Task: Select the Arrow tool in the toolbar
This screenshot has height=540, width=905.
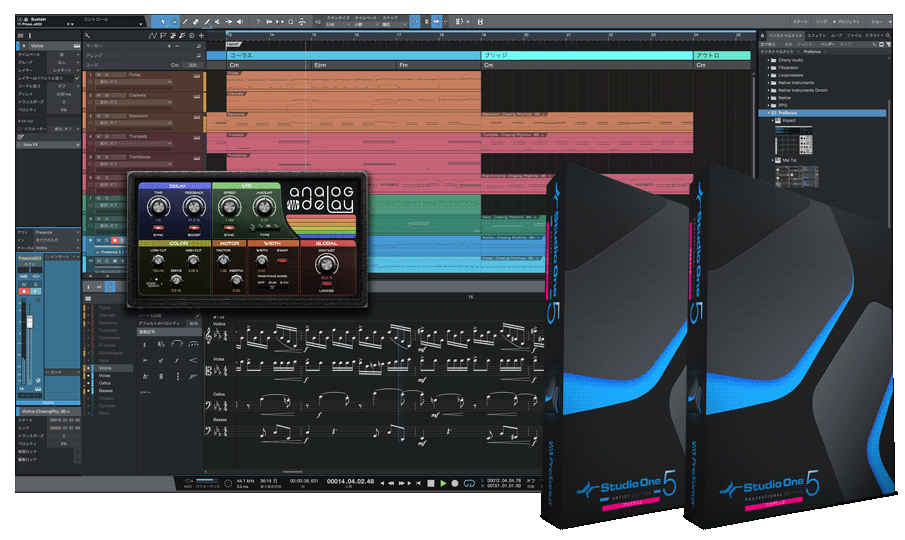Action: tap(163, 22)
